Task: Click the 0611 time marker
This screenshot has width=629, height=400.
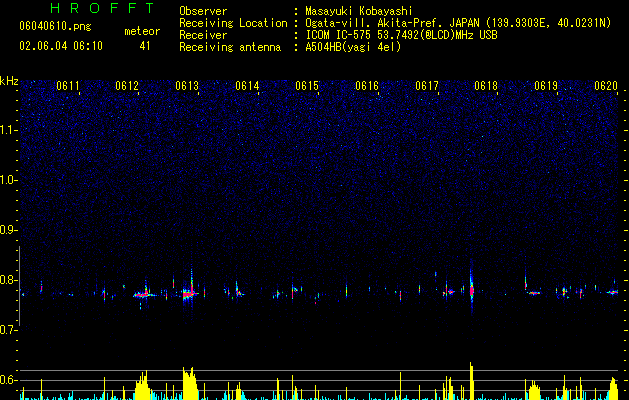Action: pos(68,86)
